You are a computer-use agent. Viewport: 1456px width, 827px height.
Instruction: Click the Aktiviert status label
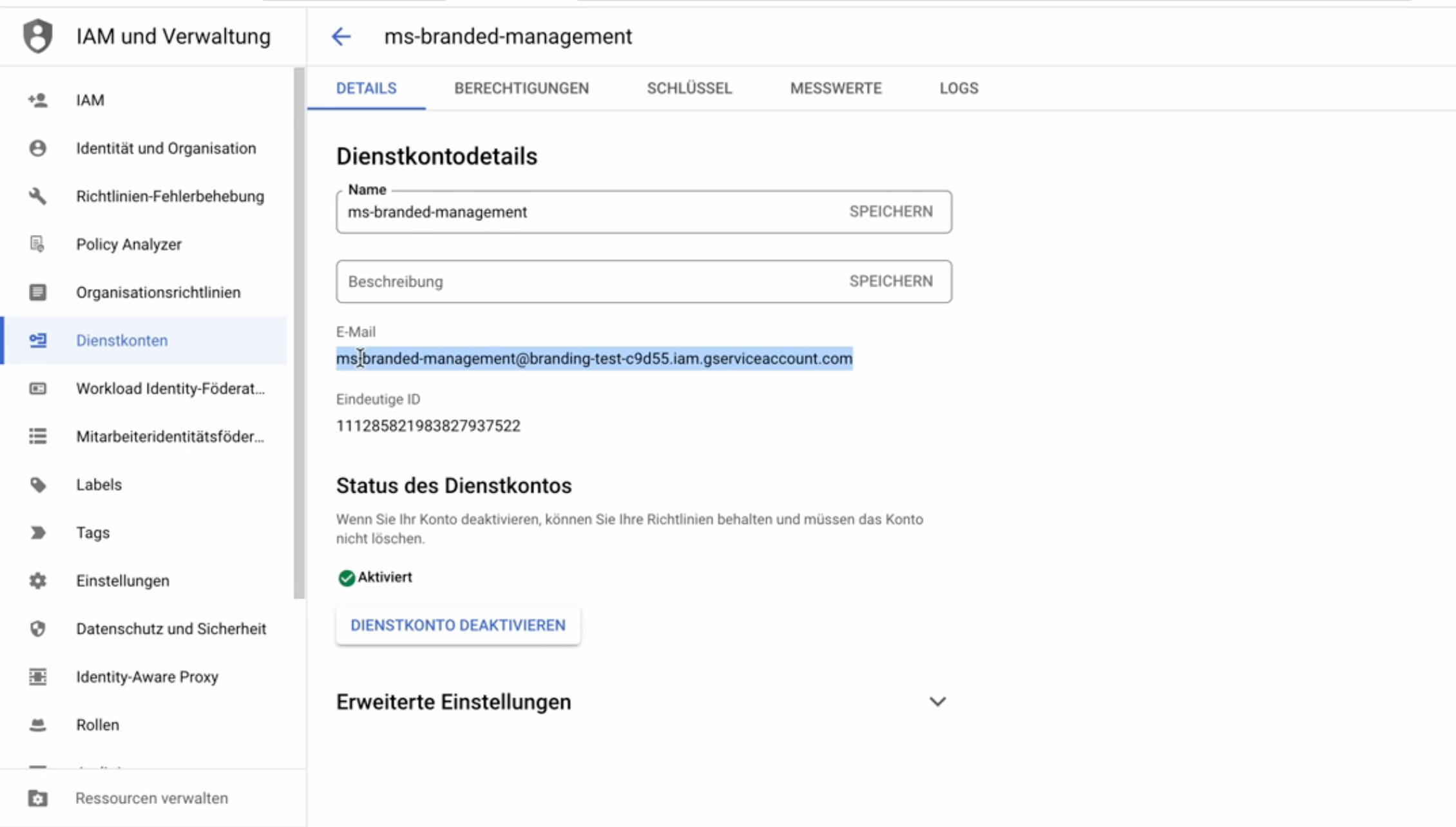(385, 577)
